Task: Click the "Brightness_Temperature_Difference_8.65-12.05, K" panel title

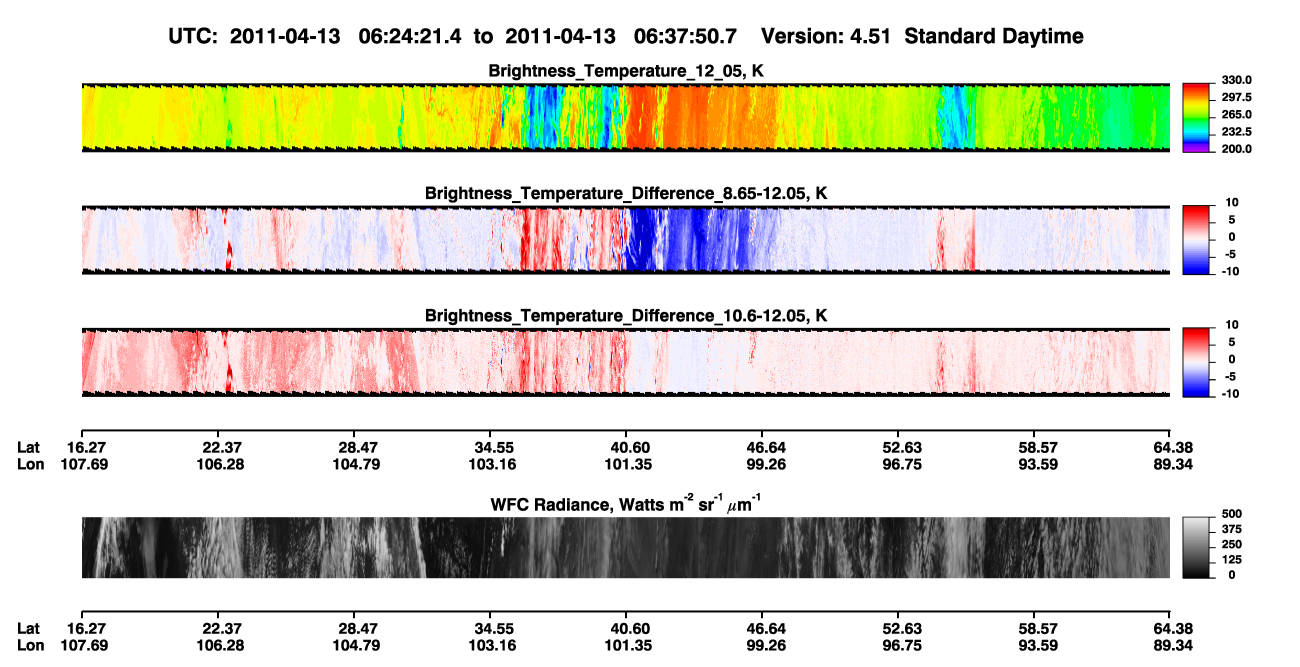Action: 626,193
